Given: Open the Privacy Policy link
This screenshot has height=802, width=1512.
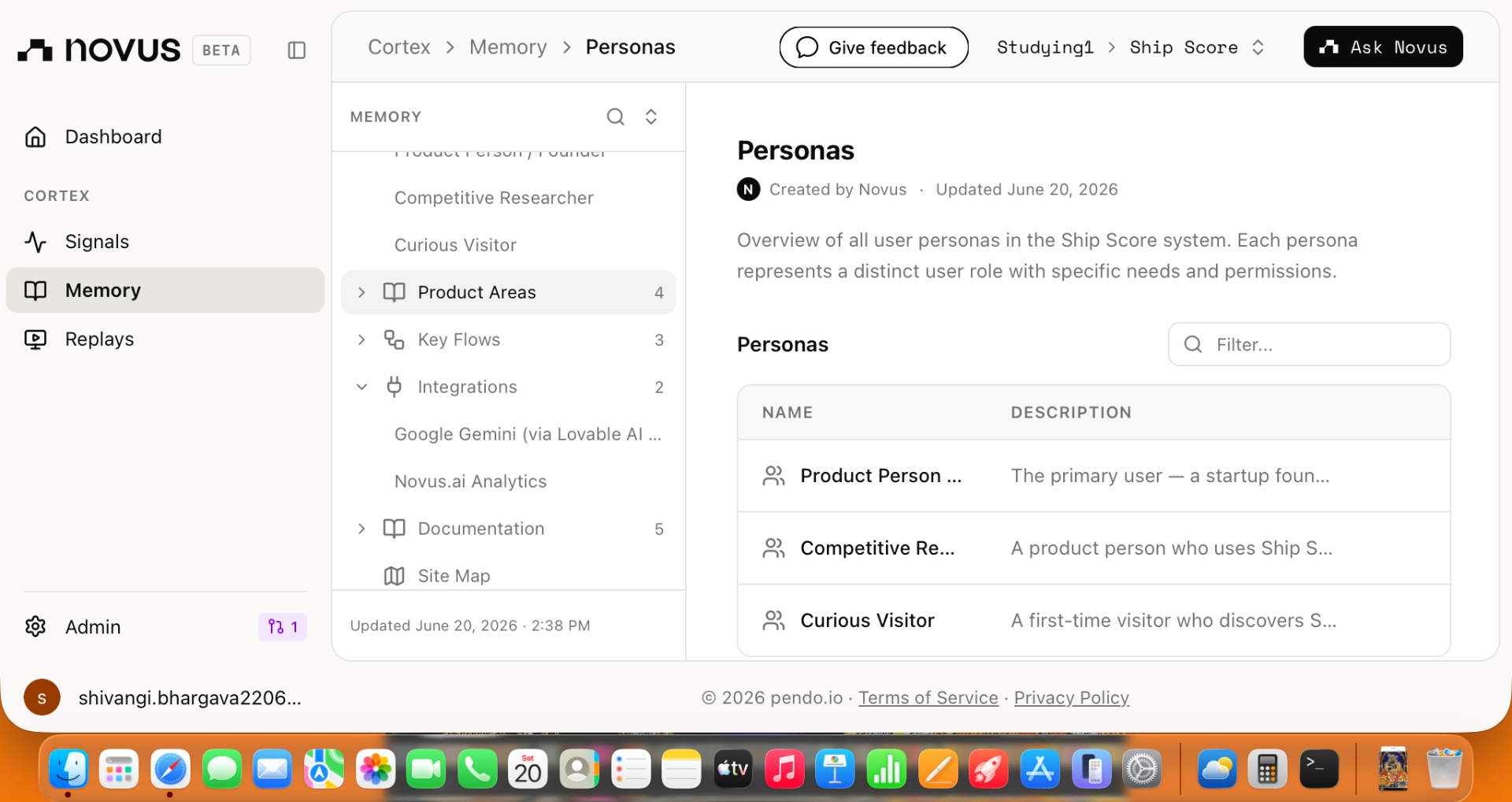Looking at the screenshot, I should click(x=1072, y=698).
